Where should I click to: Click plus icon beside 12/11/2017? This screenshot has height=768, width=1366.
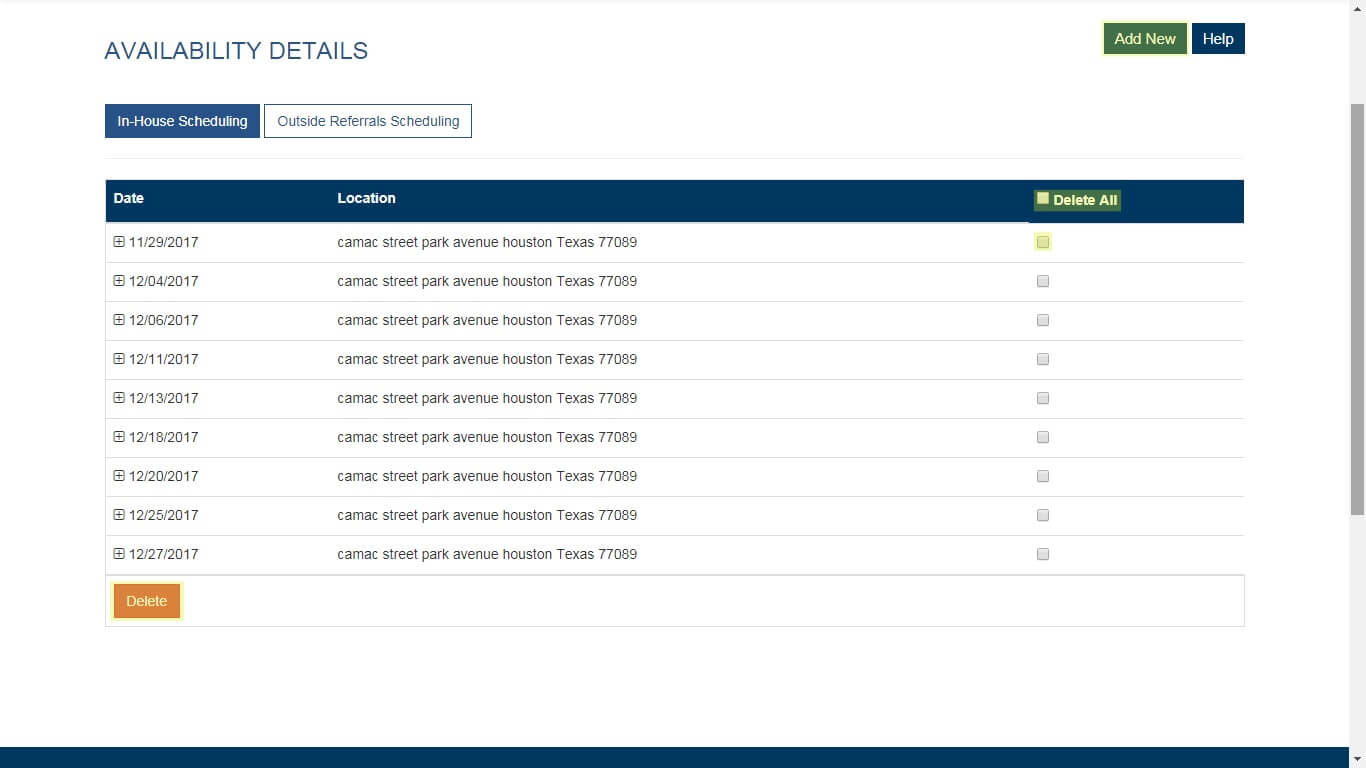(119, 359)
